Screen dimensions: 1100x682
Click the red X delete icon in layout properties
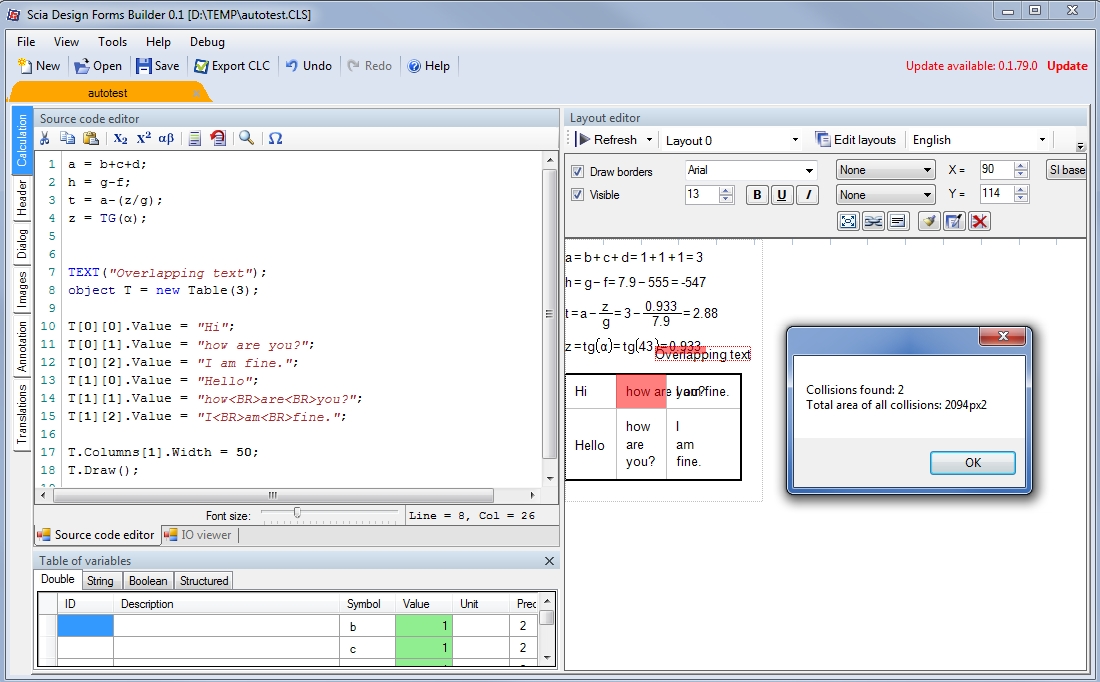coord(979,222)
